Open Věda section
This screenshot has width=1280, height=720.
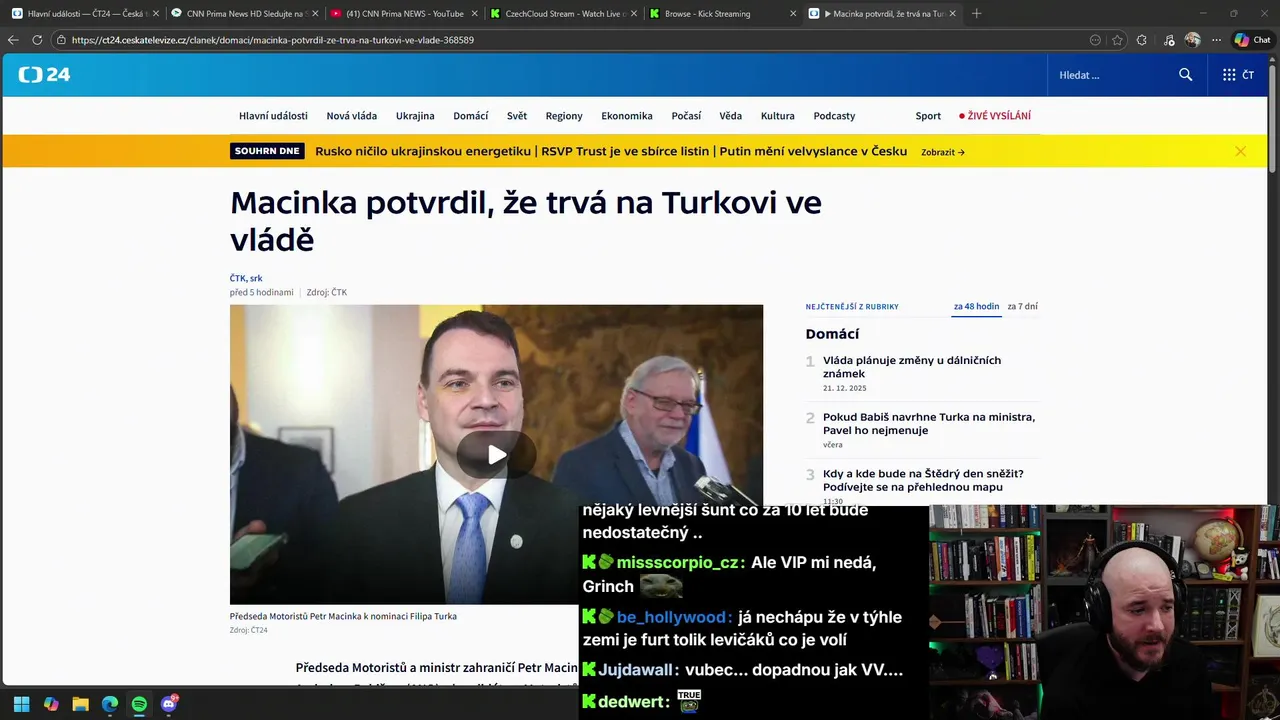731,116
